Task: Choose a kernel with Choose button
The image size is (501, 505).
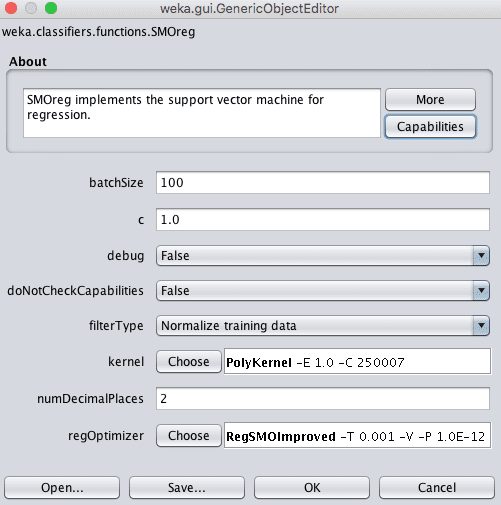Action: [x=189, y=362]
